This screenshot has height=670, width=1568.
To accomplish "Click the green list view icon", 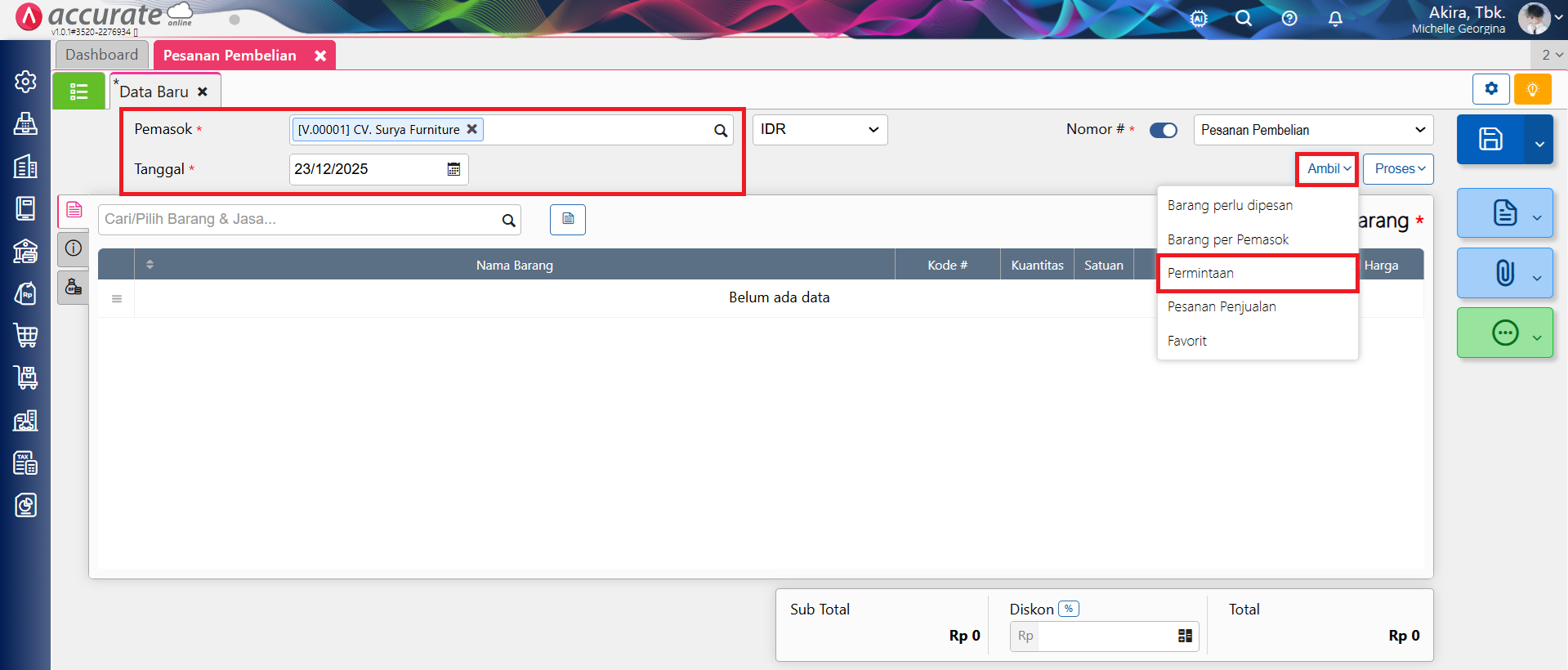I will click(x=78, y=92).
